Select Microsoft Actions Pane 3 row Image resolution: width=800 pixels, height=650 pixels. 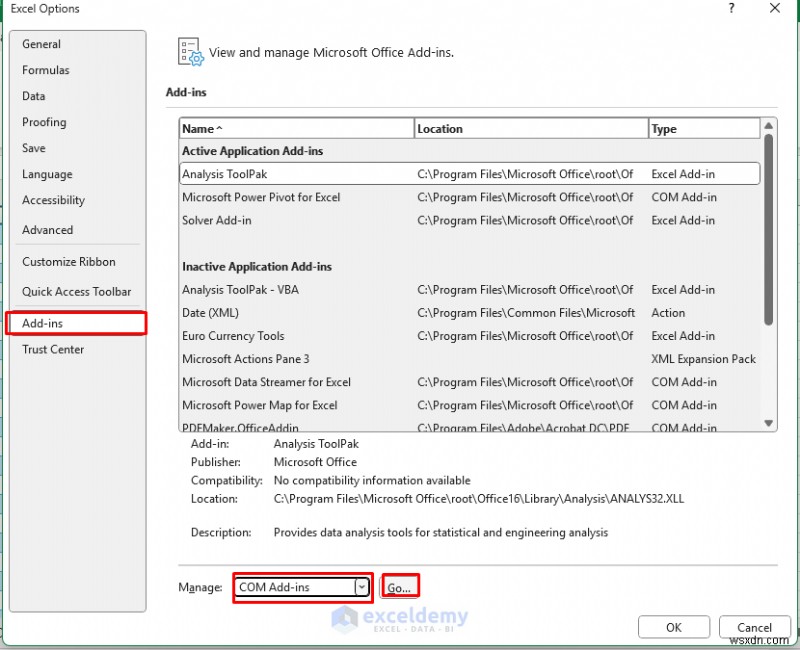pyautogui.click(x=469, y=359)
